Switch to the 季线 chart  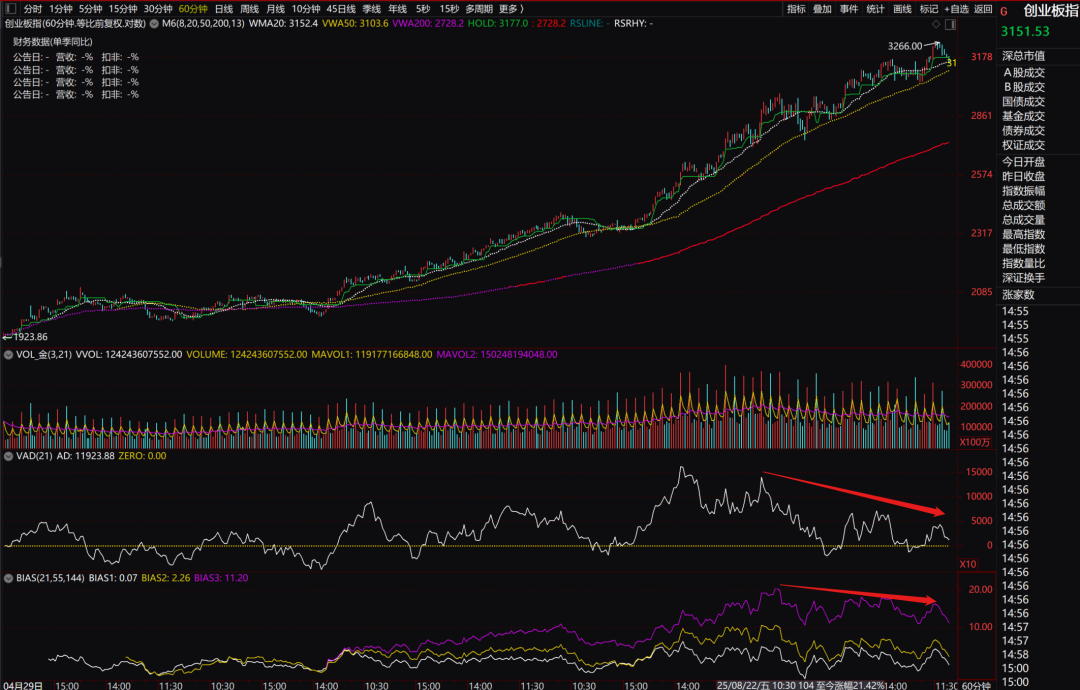[x=371, y=9]
